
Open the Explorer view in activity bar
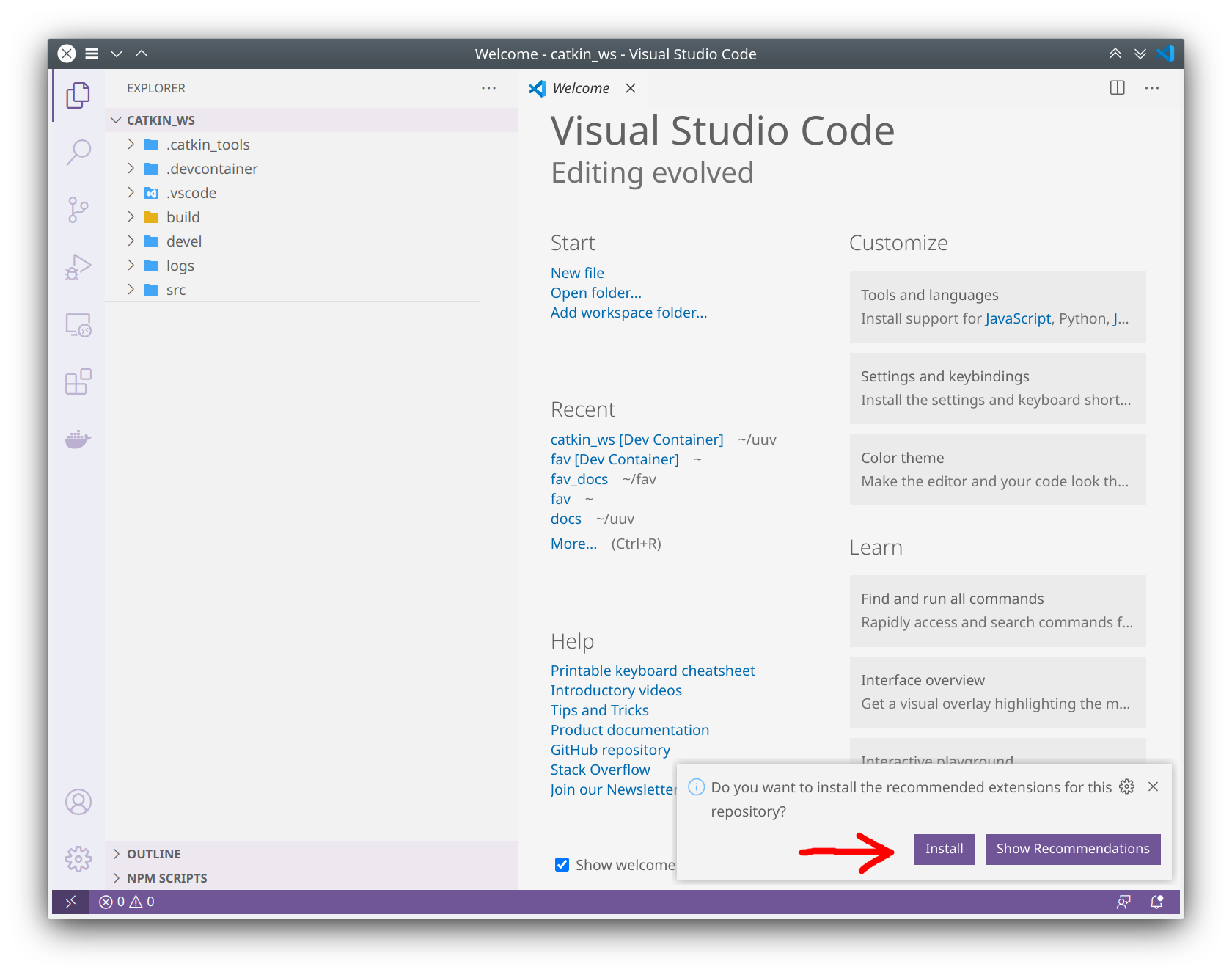(x=78, y=95)
